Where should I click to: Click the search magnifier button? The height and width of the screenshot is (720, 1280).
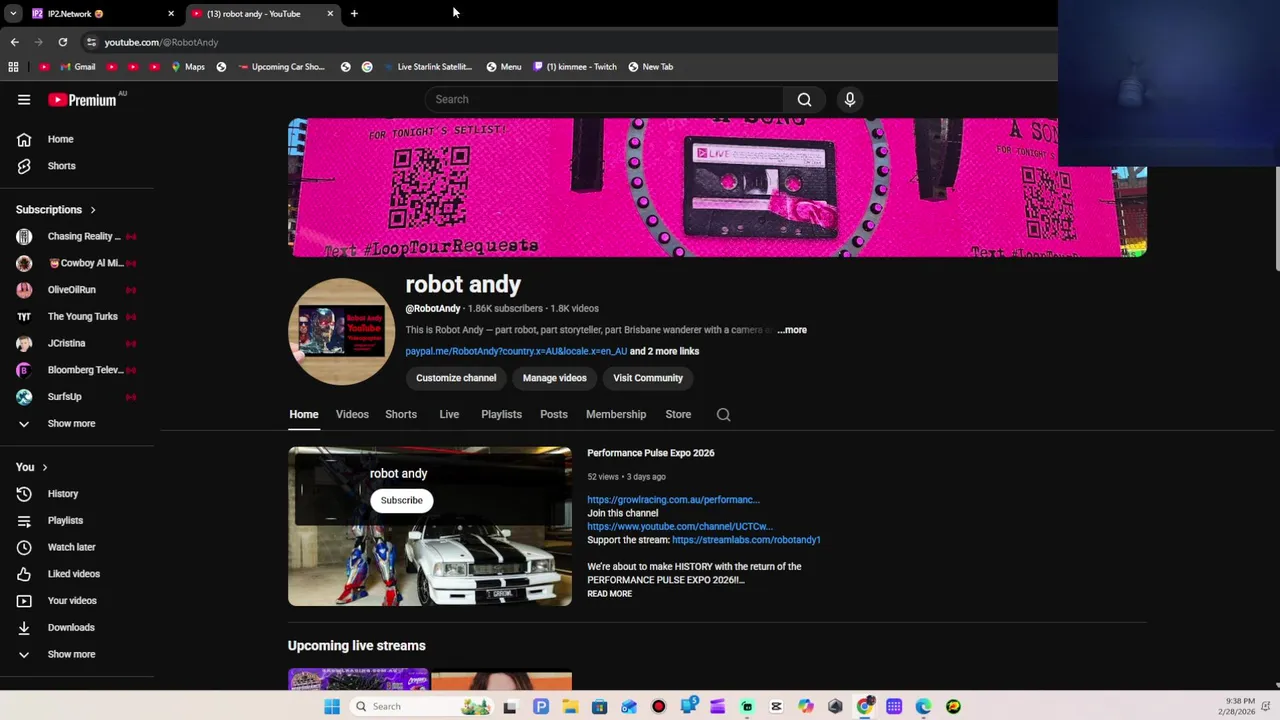click(x=804, y=99)
